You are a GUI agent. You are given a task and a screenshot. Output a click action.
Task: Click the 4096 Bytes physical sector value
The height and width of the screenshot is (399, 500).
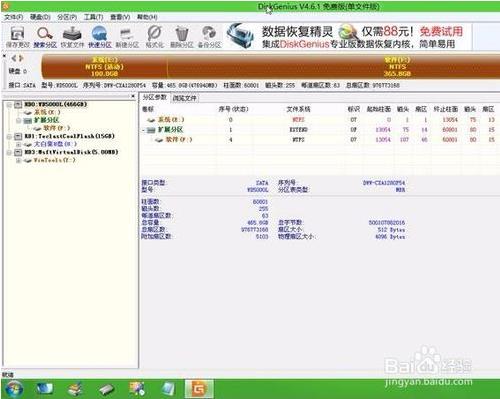tap(390, 237)
